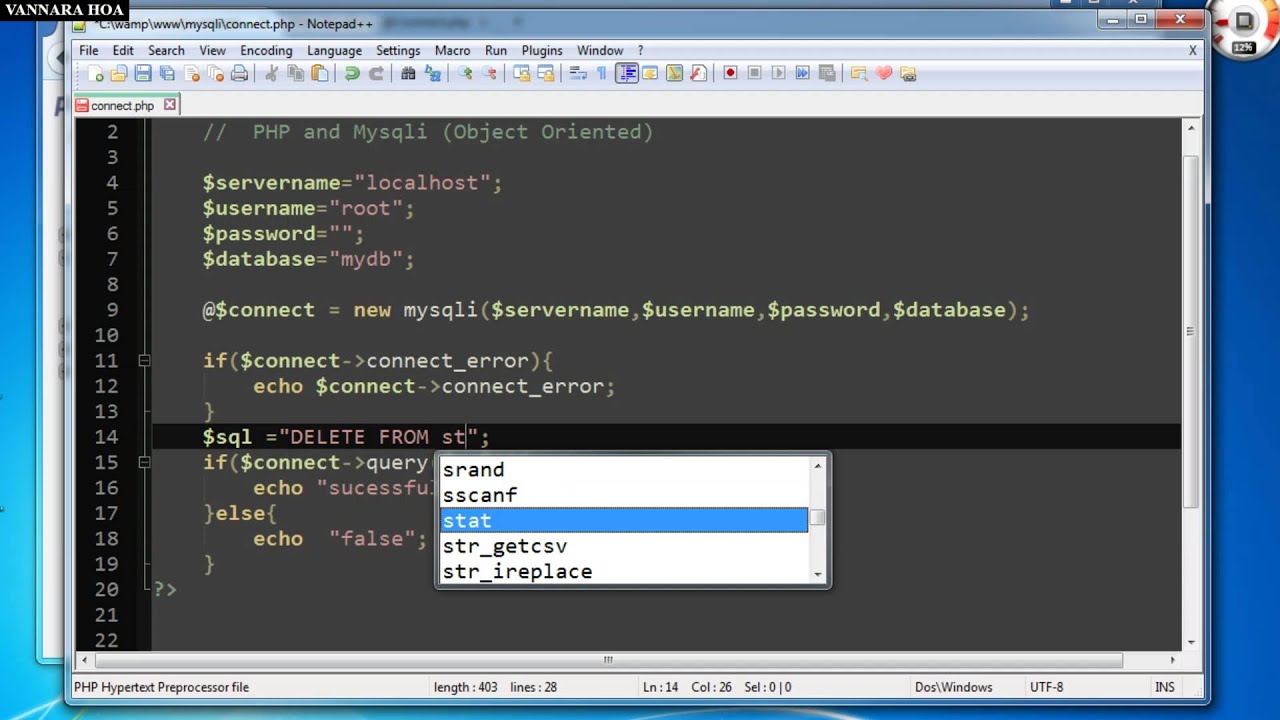This screenshot has width=1280, height=720.
Task: Open a file using Open folder icon
Action: [119, 73]
